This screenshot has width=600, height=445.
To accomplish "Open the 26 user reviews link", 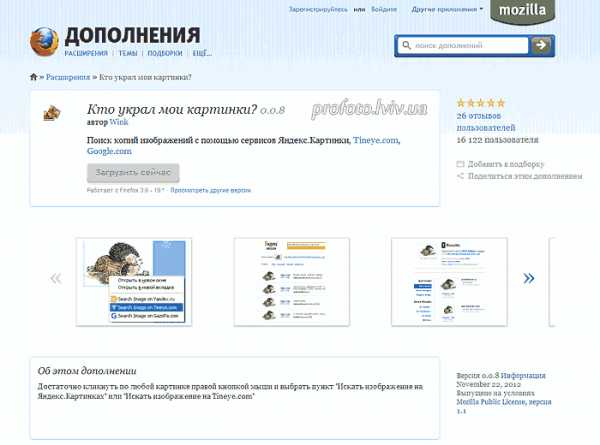I will 486,121.
